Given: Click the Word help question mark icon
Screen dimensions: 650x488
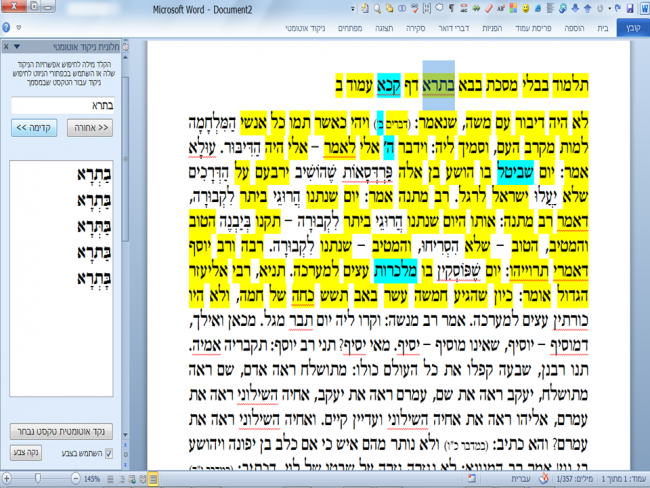Looking at the screenshot, I should point(6,27).
